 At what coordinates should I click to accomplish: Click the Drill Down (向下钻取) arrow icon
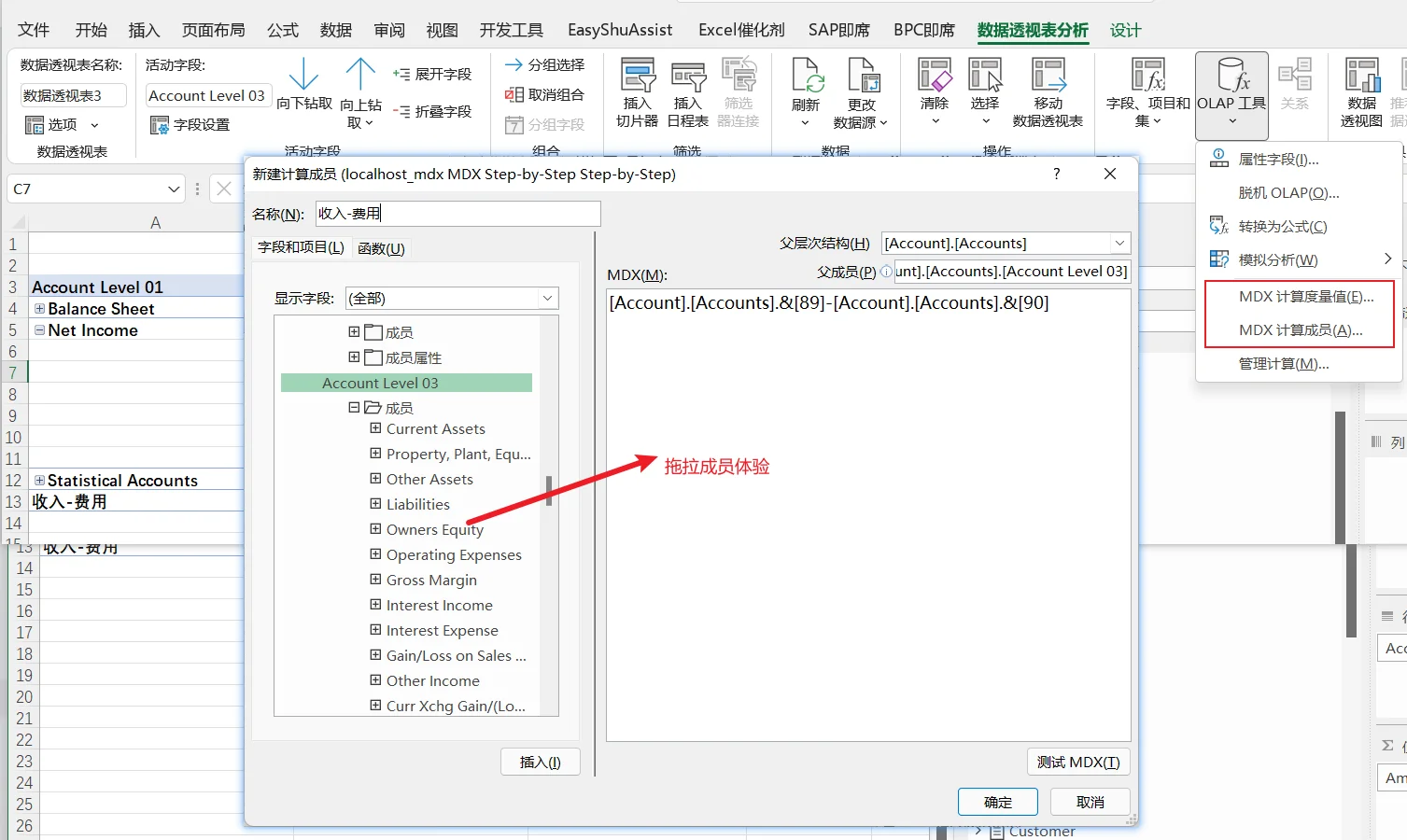(x=303, y=74)
